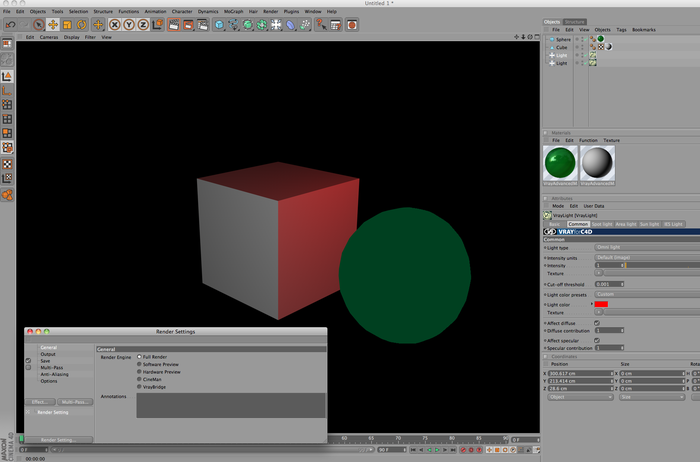Screen dimensions: 700x462
Task: Open the File menu in main menu bar
Action: click(7, 12)
